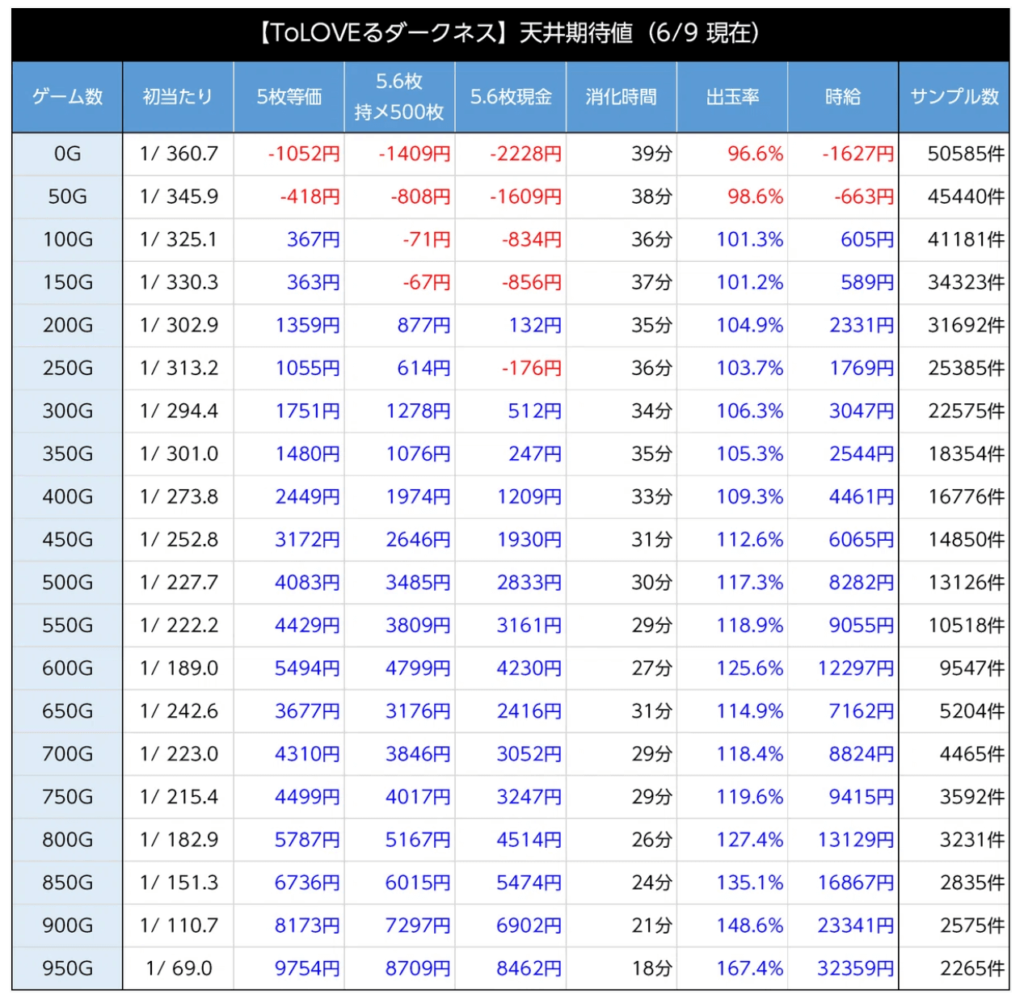Image resolution: width=1024 pixels, height=999 pixels.
Task: Click the 750G row label
Action: point(67,797)
